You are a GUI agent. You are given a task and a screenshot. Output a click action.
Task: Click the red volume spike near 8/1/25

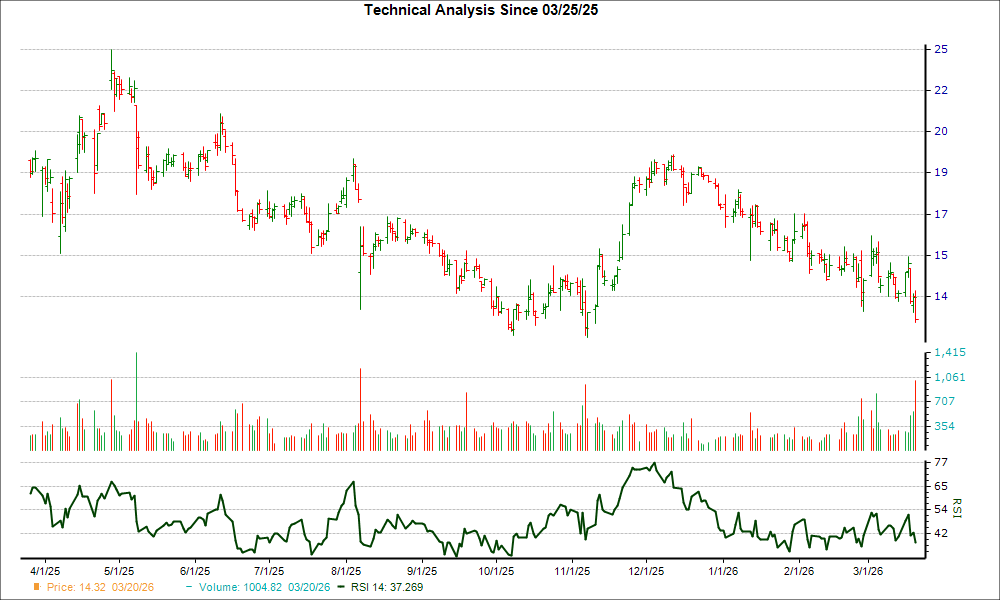[361, 405]
